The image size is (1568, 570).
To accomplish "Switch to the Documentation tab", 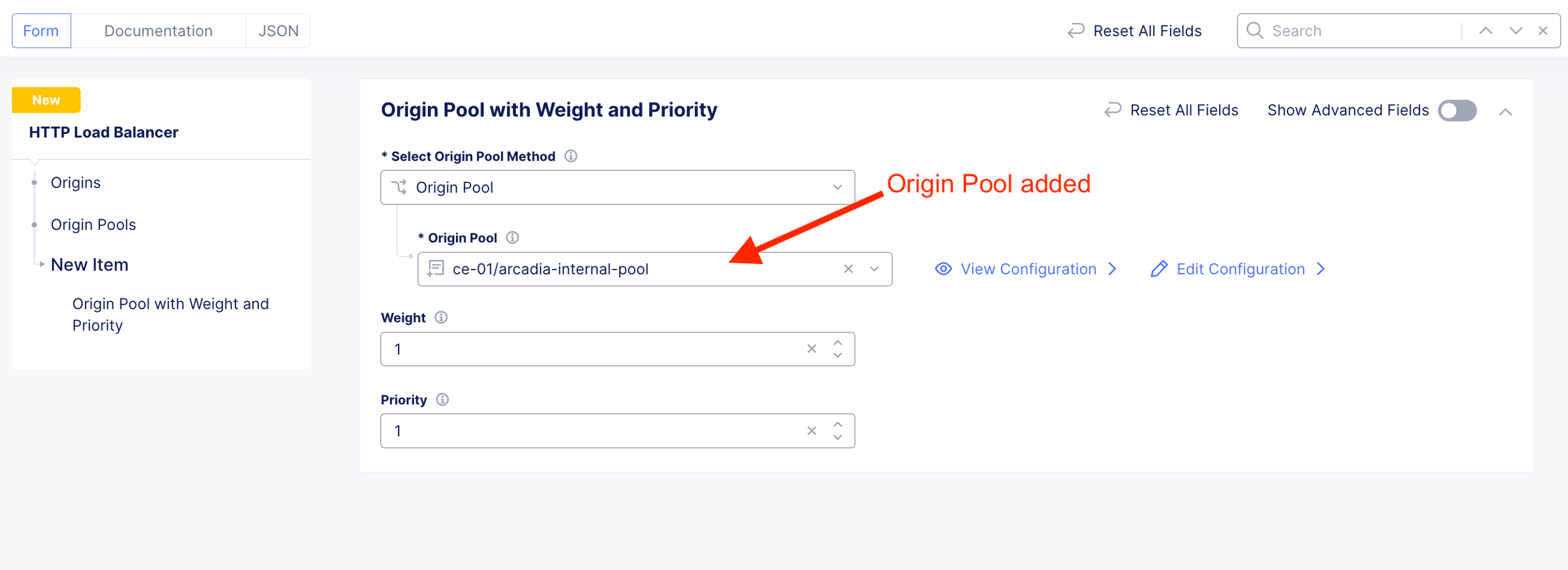I will point(158,31).
